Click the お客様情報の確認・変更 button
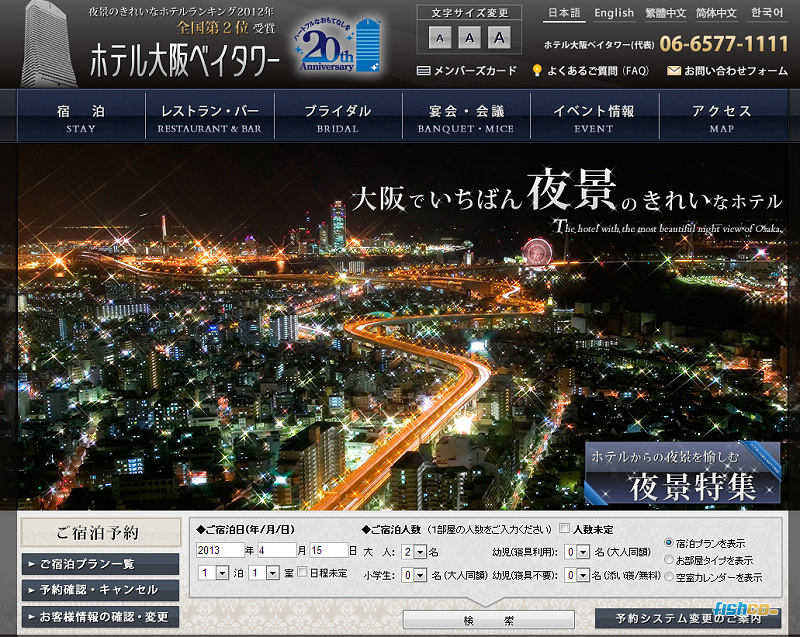Screen dimensions: 800x637 click(x=101, y=617)
